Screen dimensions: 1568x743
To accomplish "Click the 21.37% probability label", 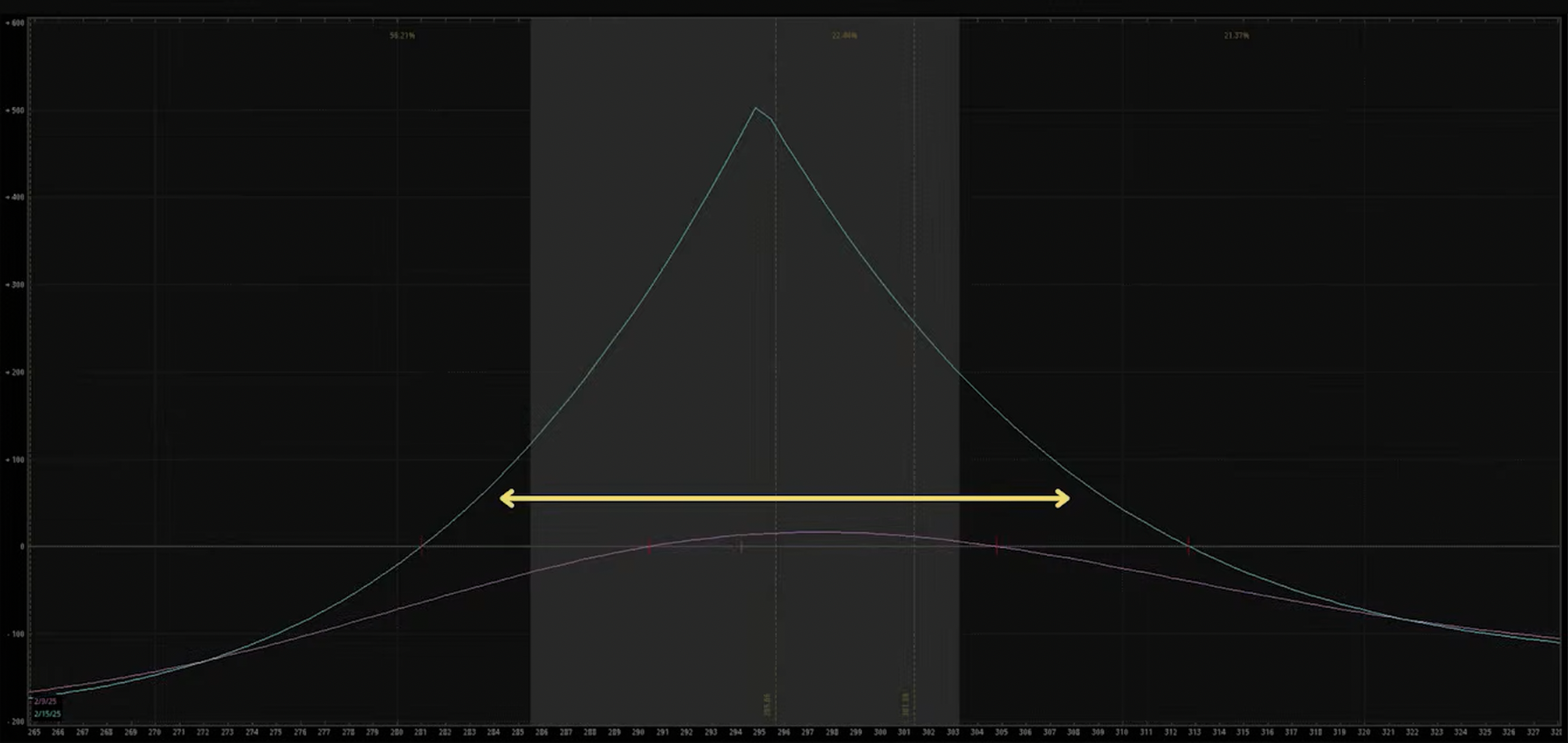I will [1237, 35].
